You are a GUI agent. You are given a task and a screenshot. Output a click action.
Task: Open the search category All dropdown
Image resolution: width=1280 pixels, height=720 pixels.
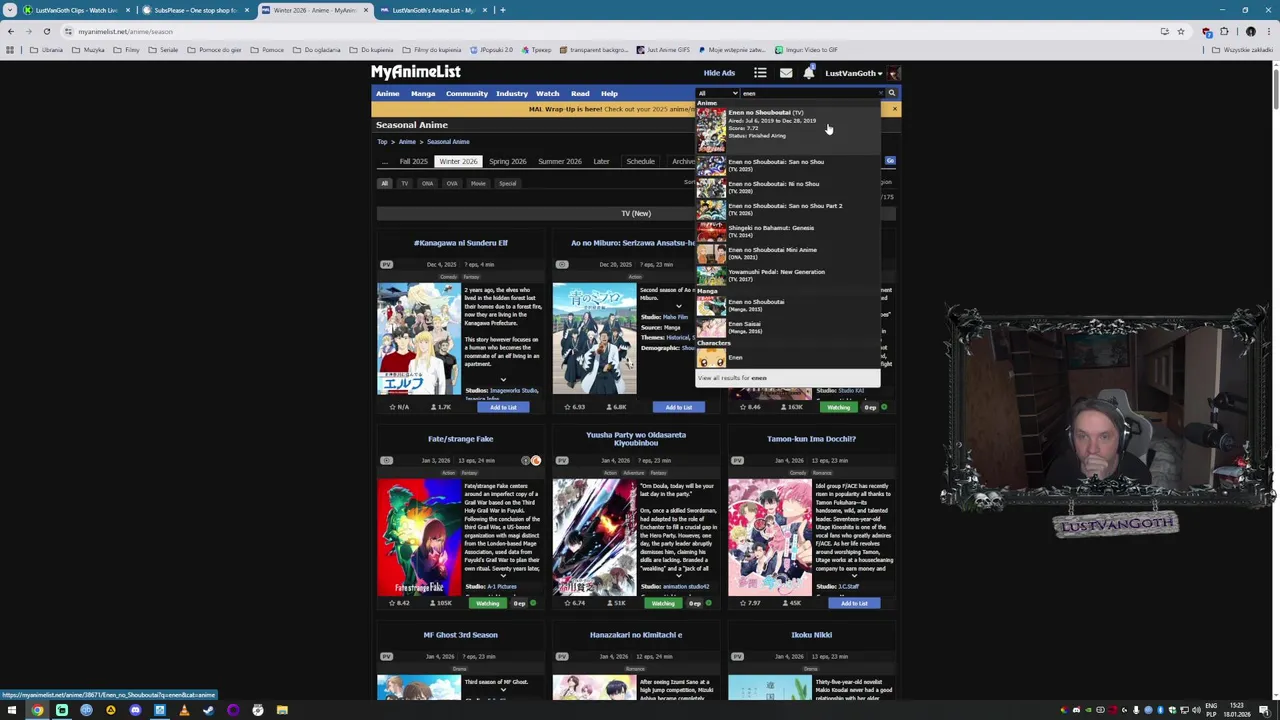(x=718, y=93)
